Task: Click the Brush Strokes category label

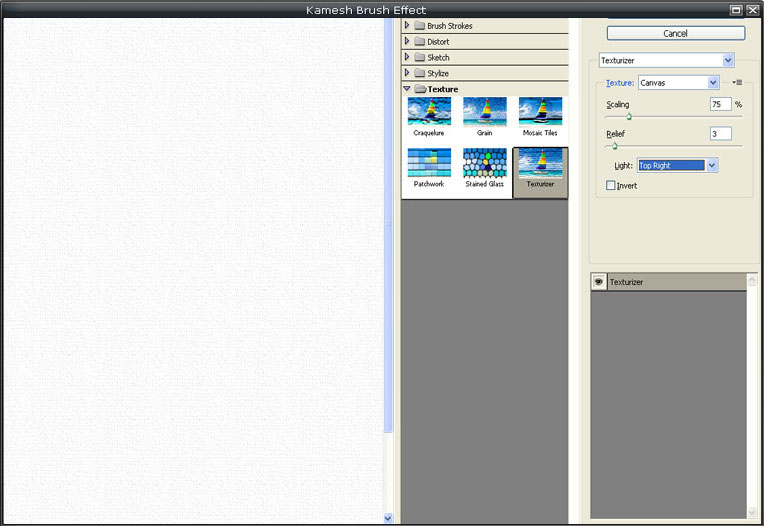Action: (x=450, y=26)
